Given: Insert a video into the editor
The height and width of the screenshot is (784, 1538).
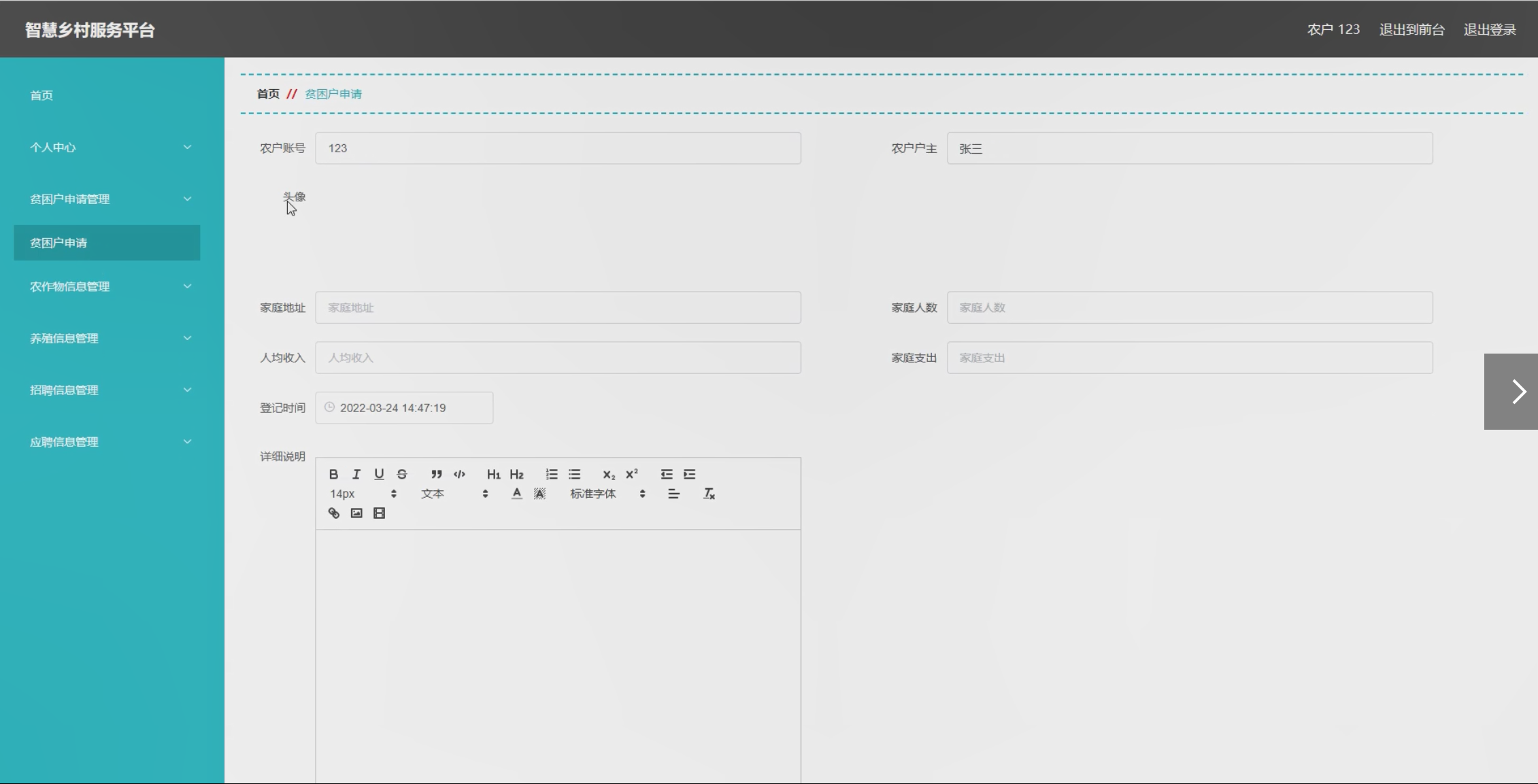Looking at the screenshot, I should pyautogui.click(x=380, y=513).
